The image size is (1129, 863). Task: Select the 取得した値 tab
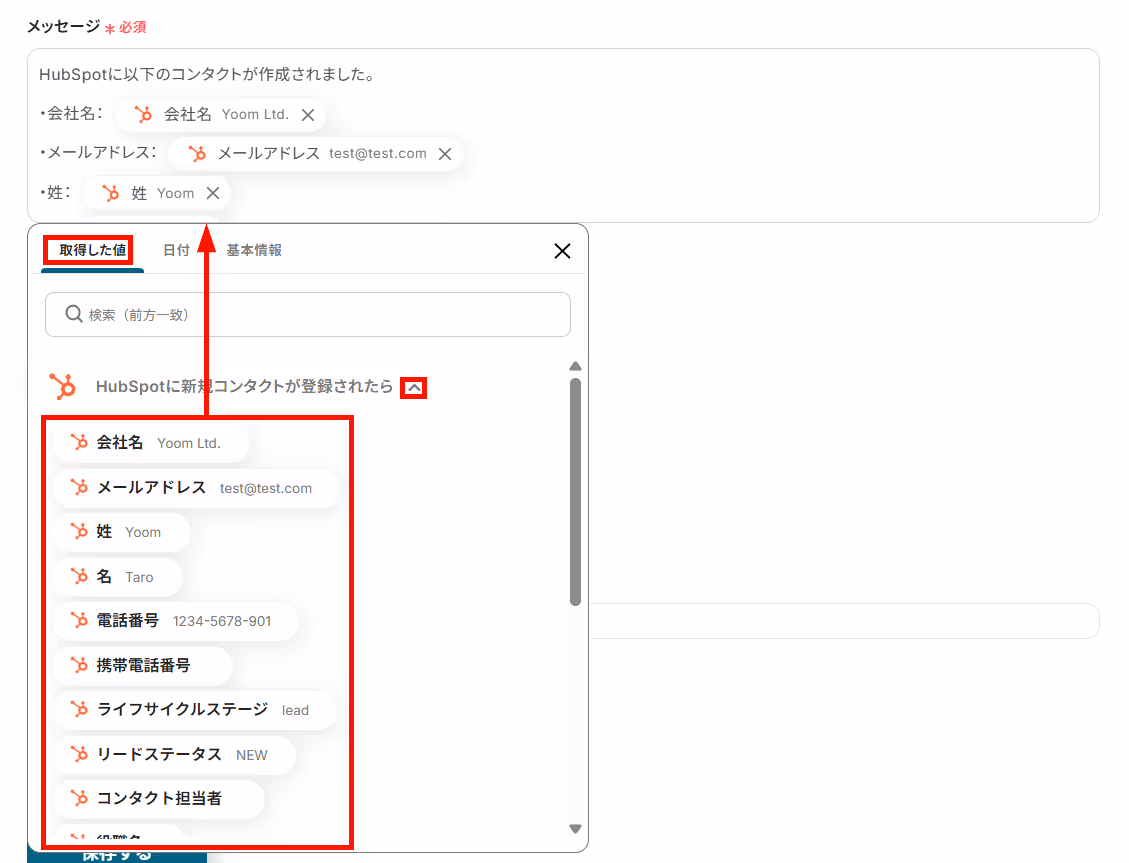coord(92,250)
